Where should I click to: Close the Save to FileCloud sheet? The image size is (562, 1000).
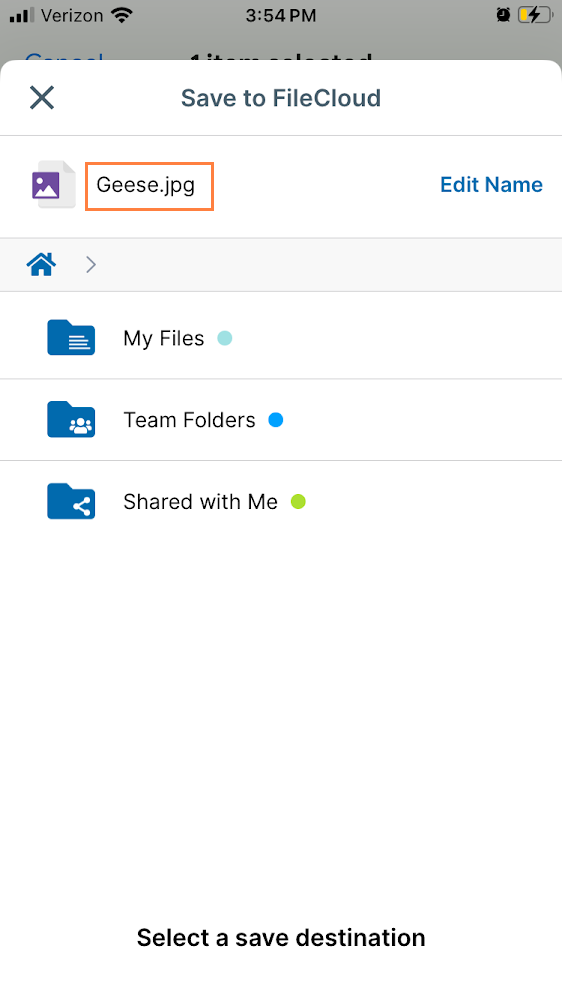42,98
